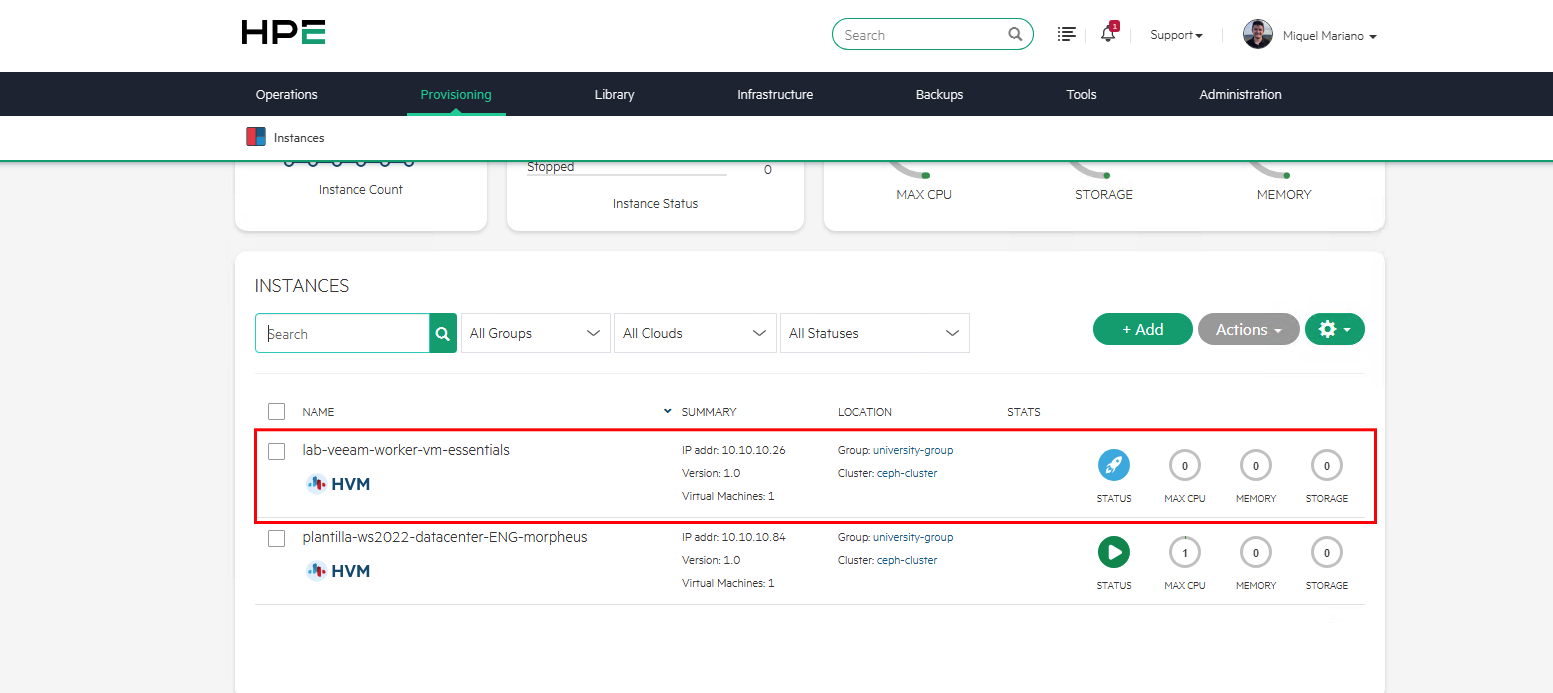This screenshot has height=693, width=1553.
Task: Click Max CPU gauge for plantilla-ws2022-datacenter-ENG-morpheus
Action: pos(1185,552)
